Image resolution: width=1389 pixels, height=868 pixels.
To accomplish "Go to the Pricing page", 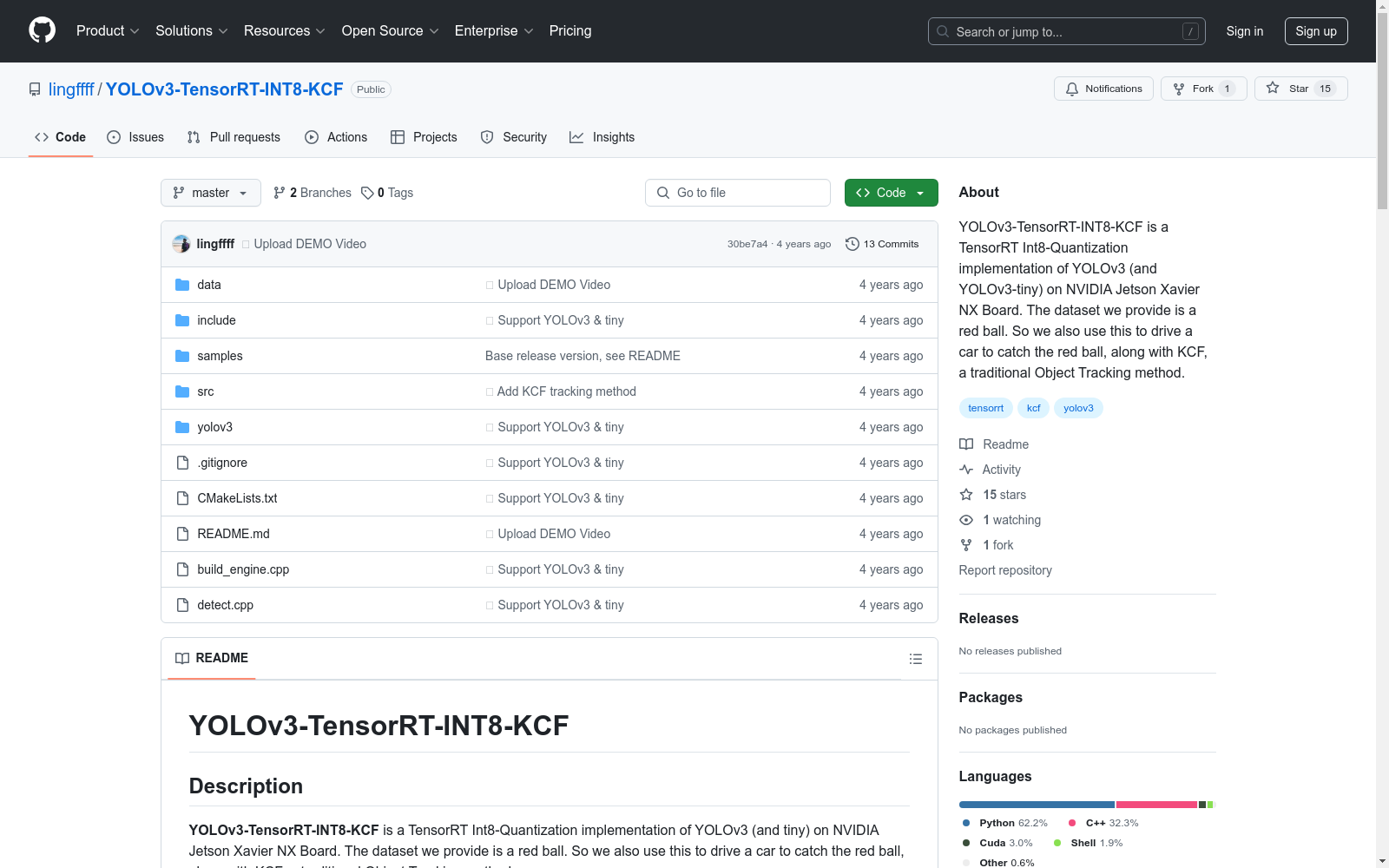I will point(570,30).
